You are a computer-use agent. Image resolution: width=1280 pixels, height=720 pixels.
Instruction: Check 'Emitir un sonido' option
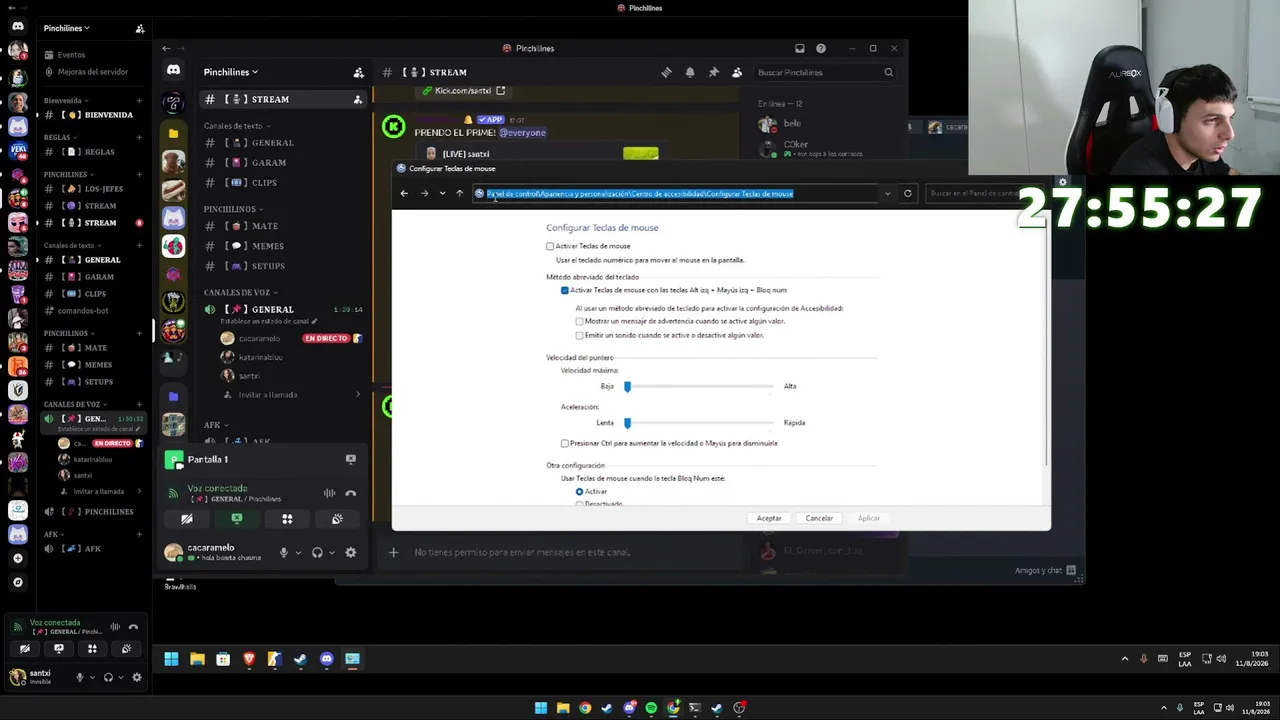[579, 335]
